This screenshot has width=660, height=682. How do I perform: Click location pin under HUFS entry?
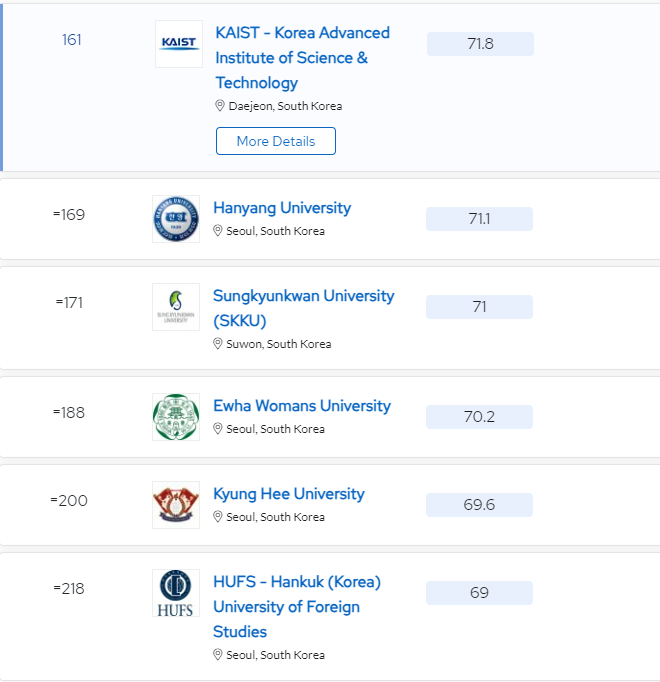coord(218,655)
